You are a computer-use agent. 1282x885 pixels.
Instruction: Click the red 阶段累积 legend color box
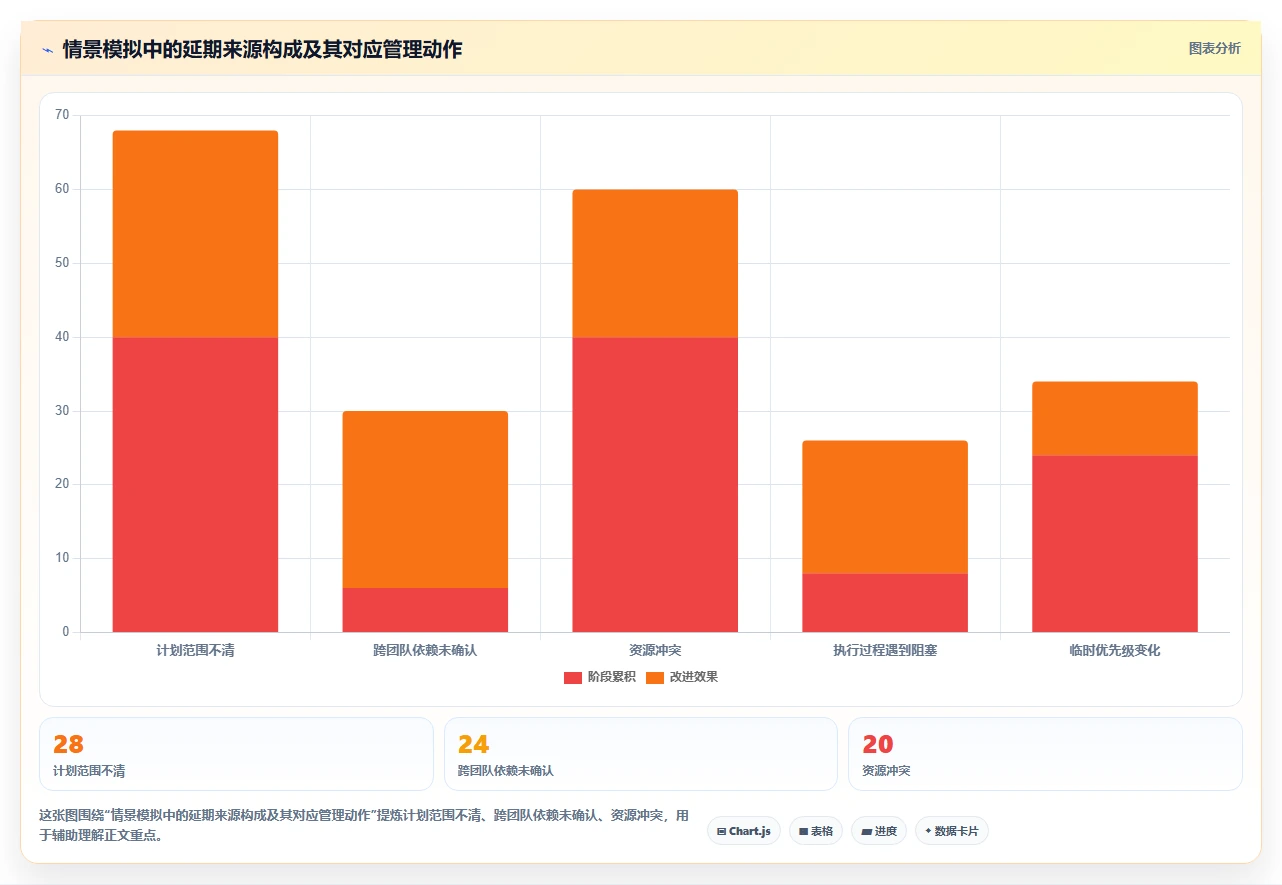(573, 677)
